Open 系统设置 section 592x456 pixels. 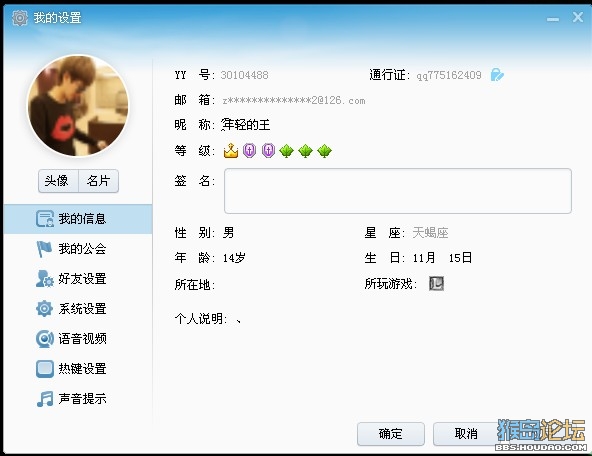pos(78,309)
